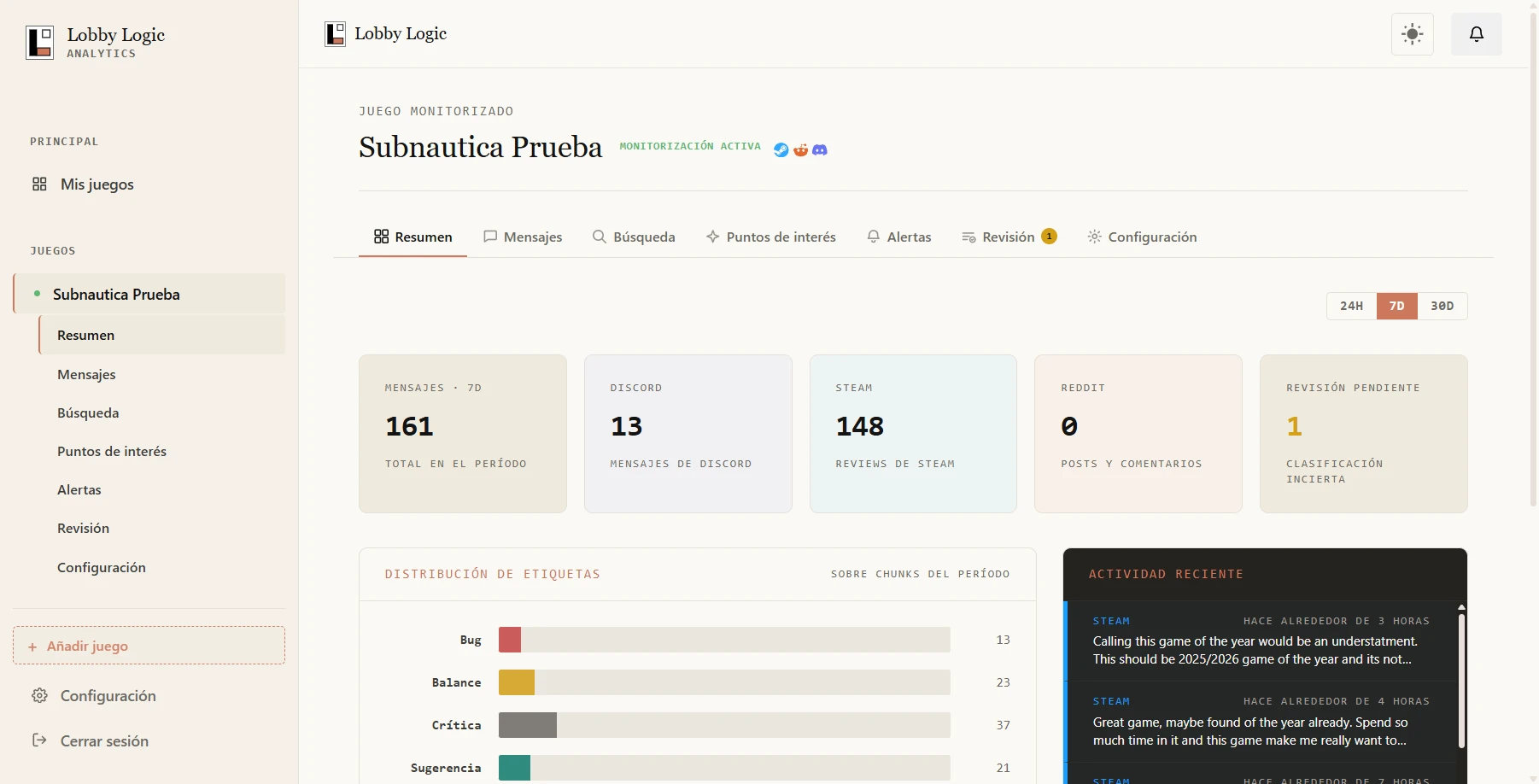Click the yellow Balance distribution bar

pyautogui.click(x=517, y=682)
